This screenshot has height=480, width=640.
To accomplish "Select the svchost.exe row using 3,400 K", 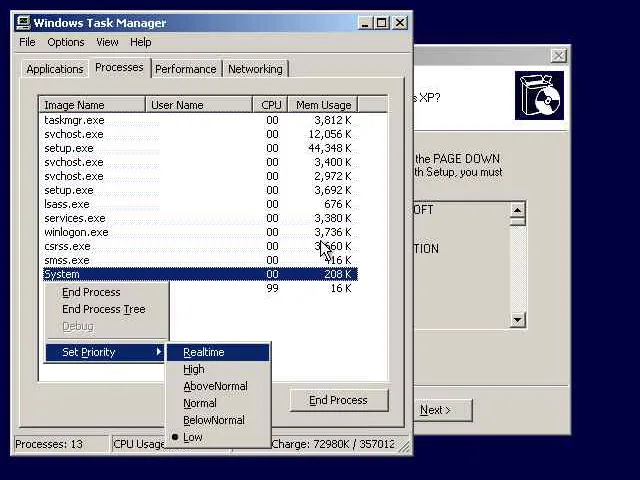I will [x=200, y=162].
